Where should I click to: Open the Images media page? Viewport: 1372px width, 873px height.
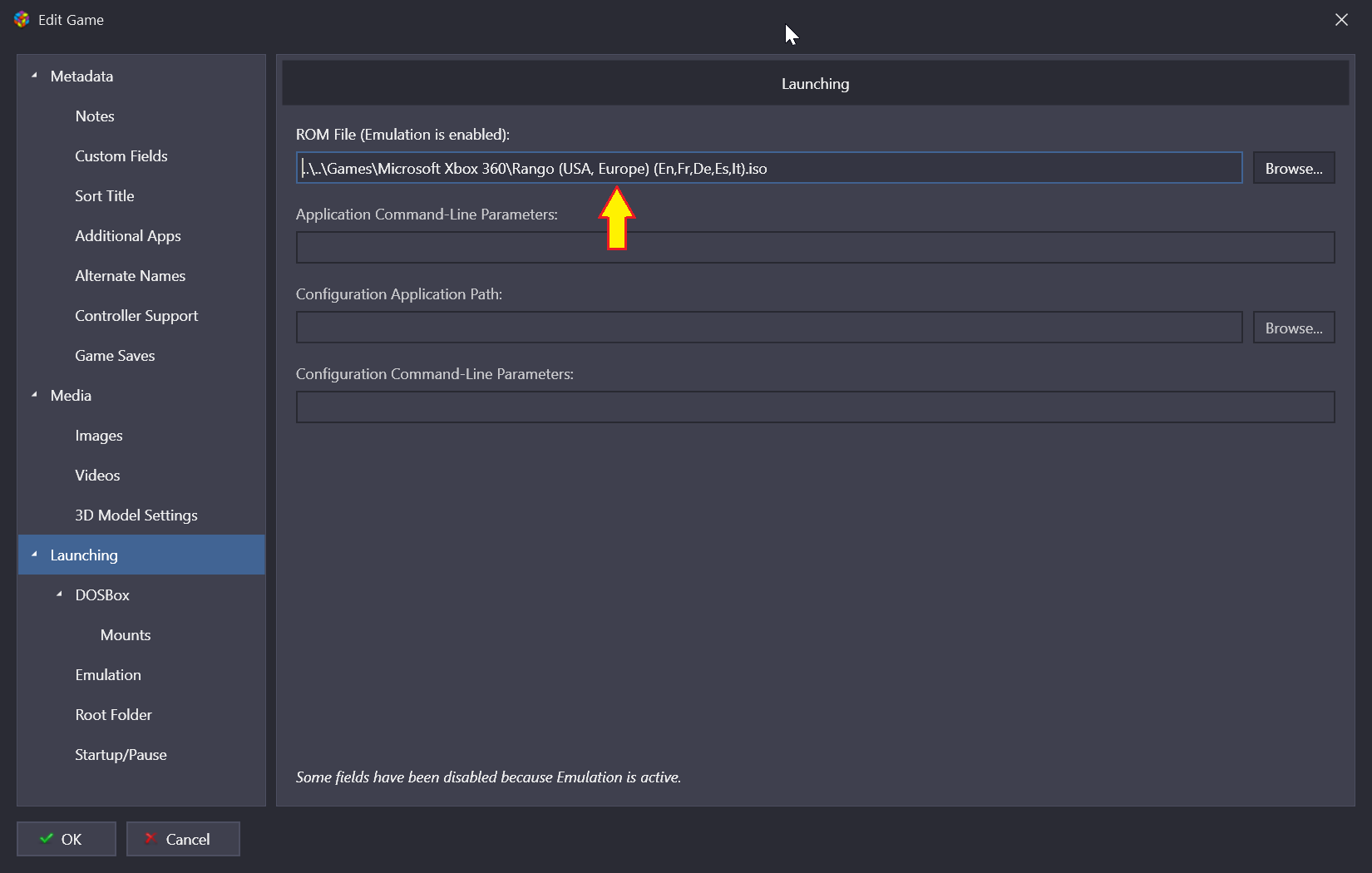99,436
